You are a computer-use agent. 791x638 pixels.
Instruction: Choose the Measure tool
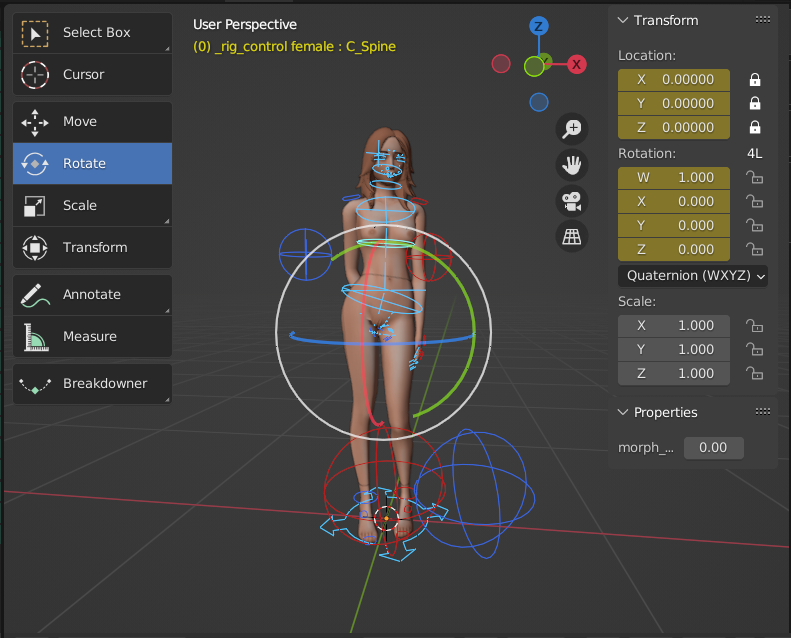pos(92,336)
